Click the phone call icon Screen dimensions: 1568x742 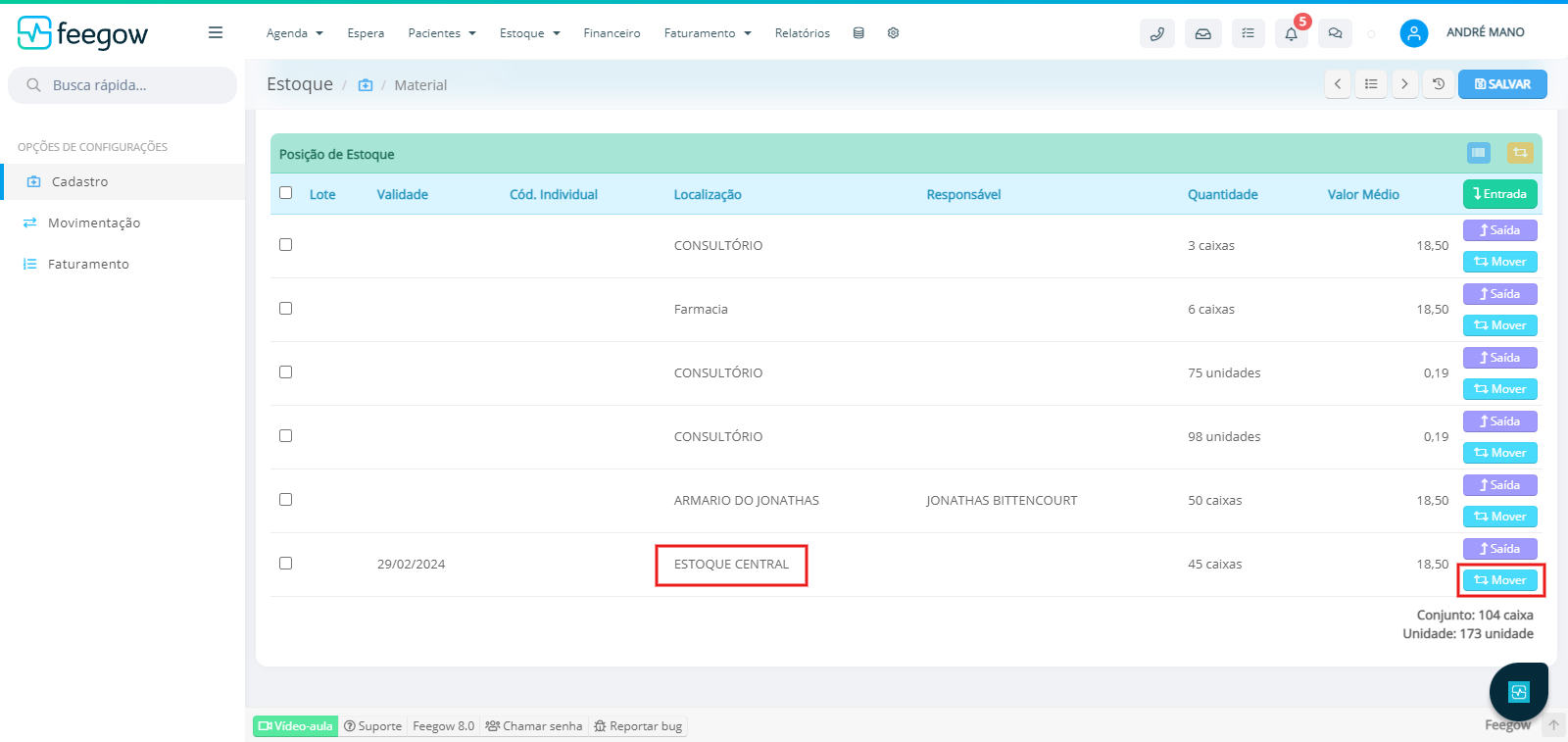[x=1157, y=33]
